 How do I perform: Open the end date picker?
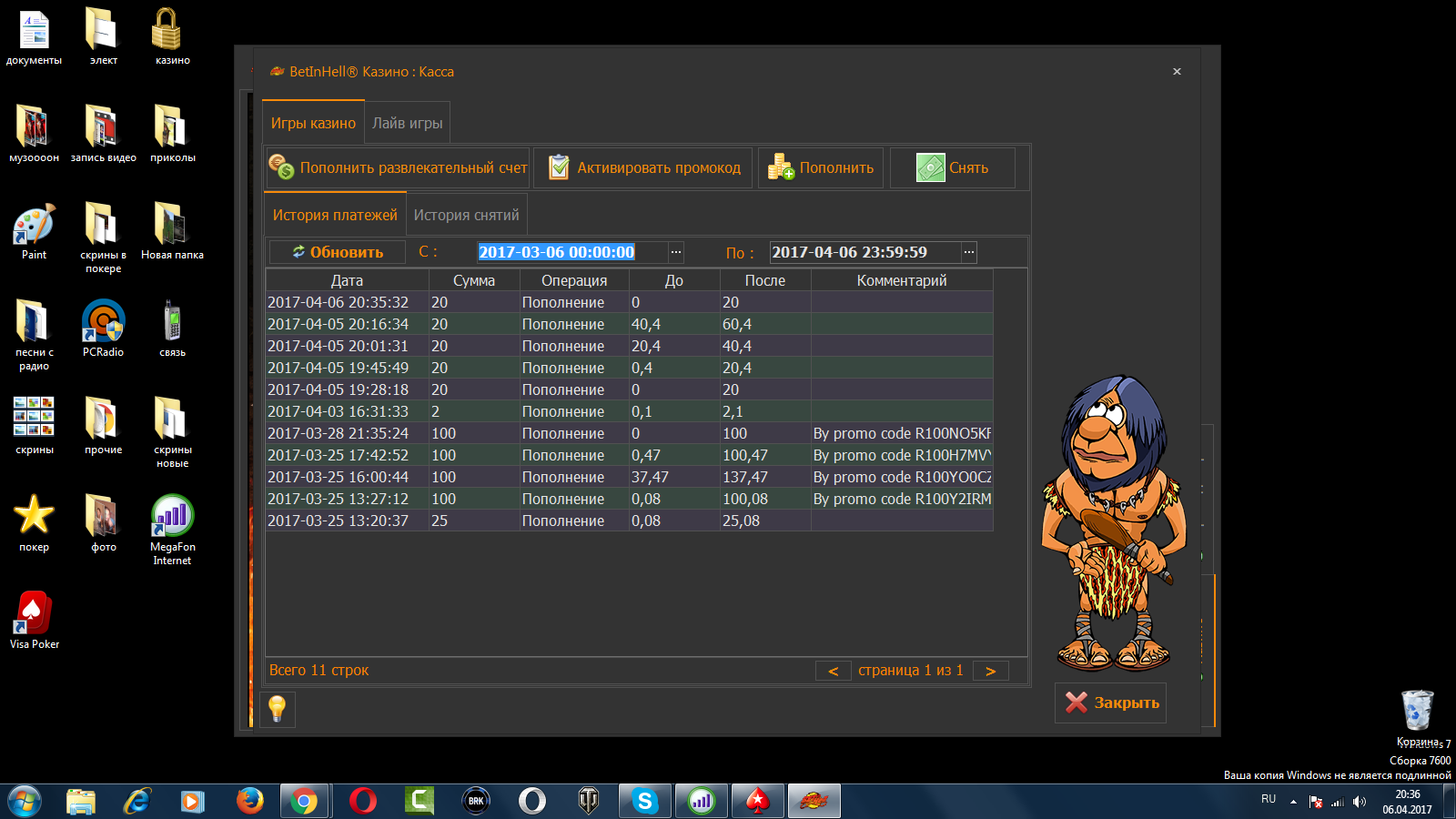pos(969,252)
